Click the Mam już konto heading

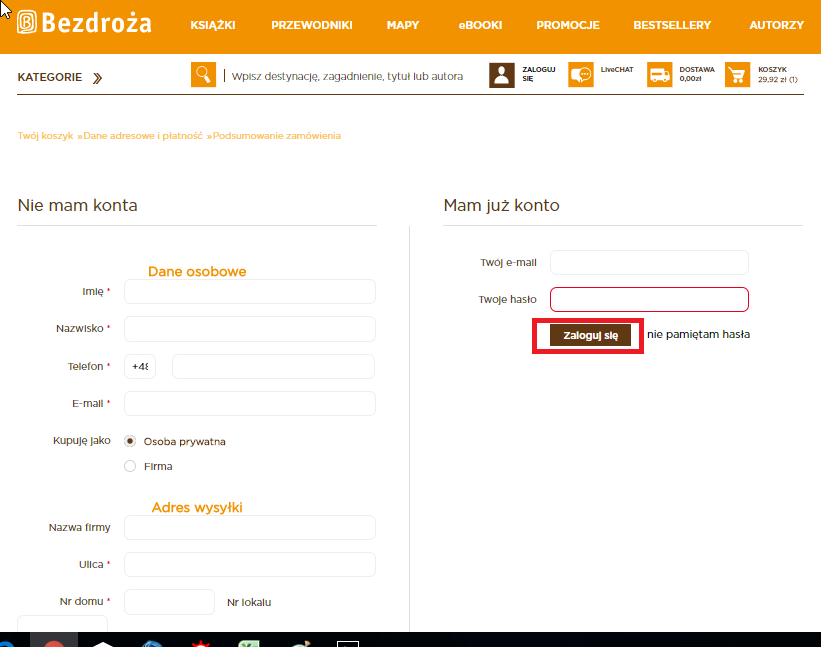tap(502, 205)
